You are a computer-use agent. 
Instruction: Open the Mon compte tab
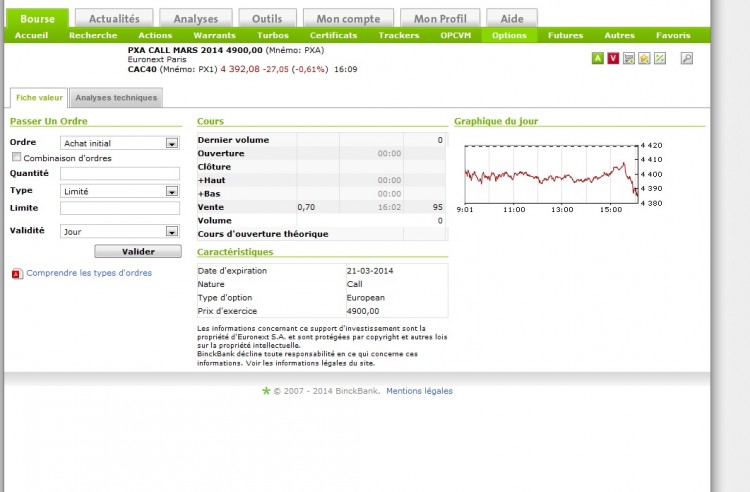(348, 19)
